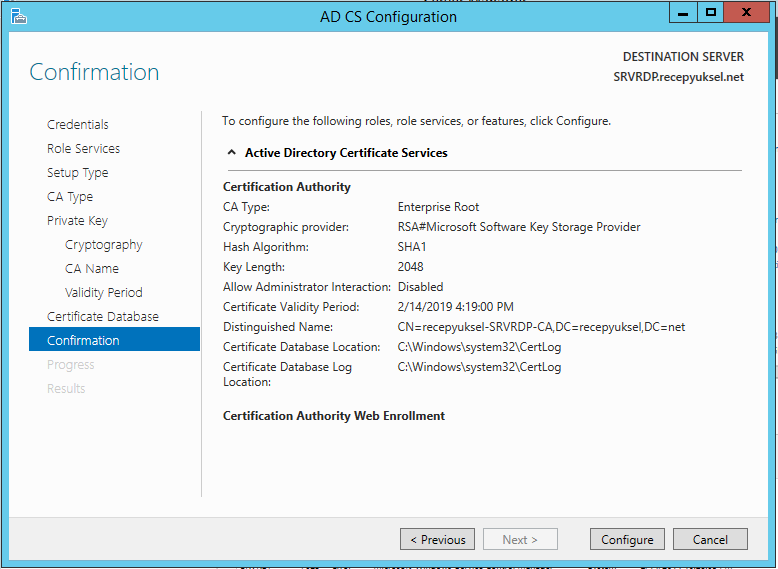Image resolution: width=778 pixels, height=569 pixels.
Task: Select Setup Type in the sidebar
Action: [77, 173]
